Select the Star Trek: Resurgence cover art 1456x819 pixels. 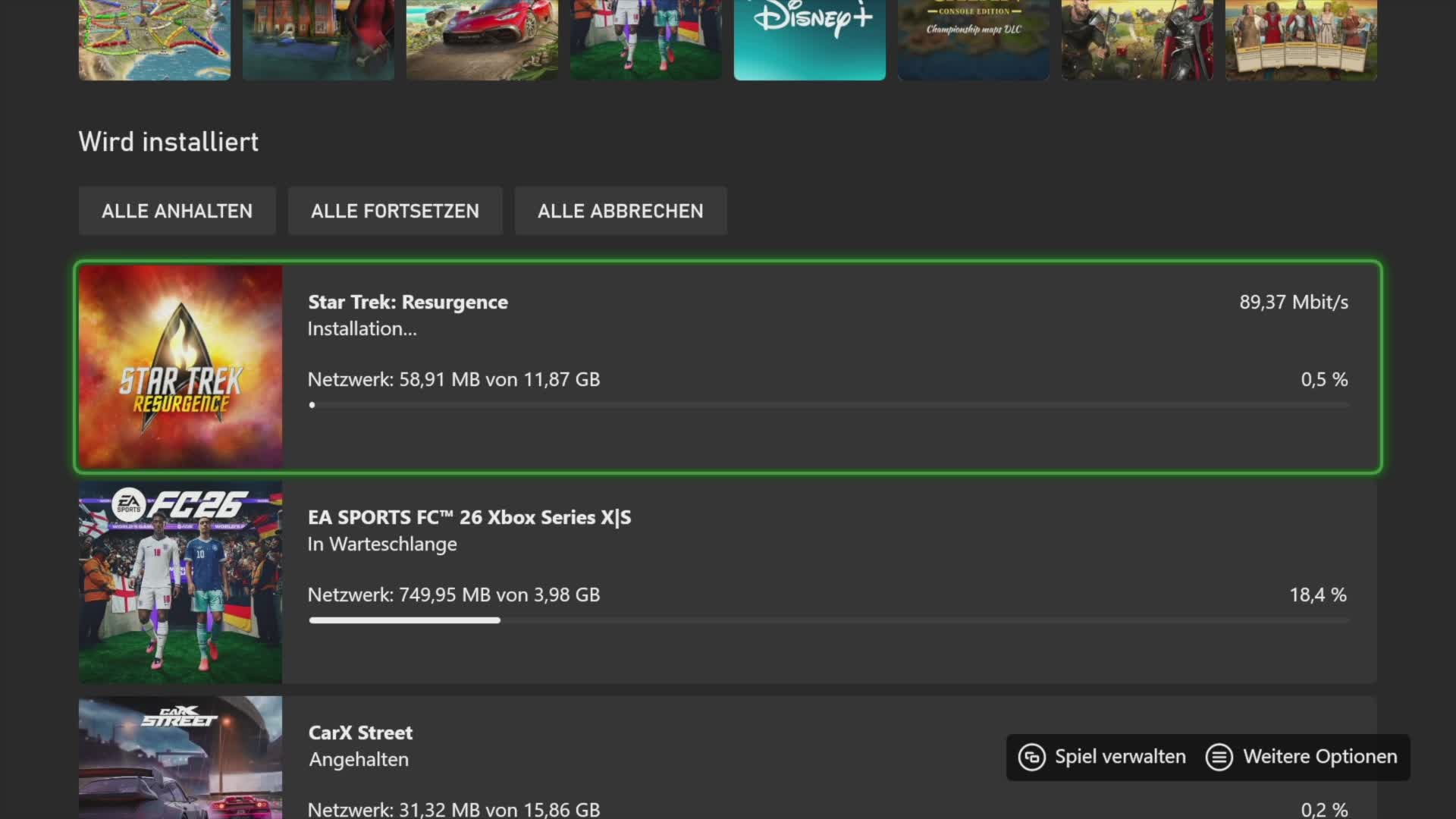tap(180, 367)
